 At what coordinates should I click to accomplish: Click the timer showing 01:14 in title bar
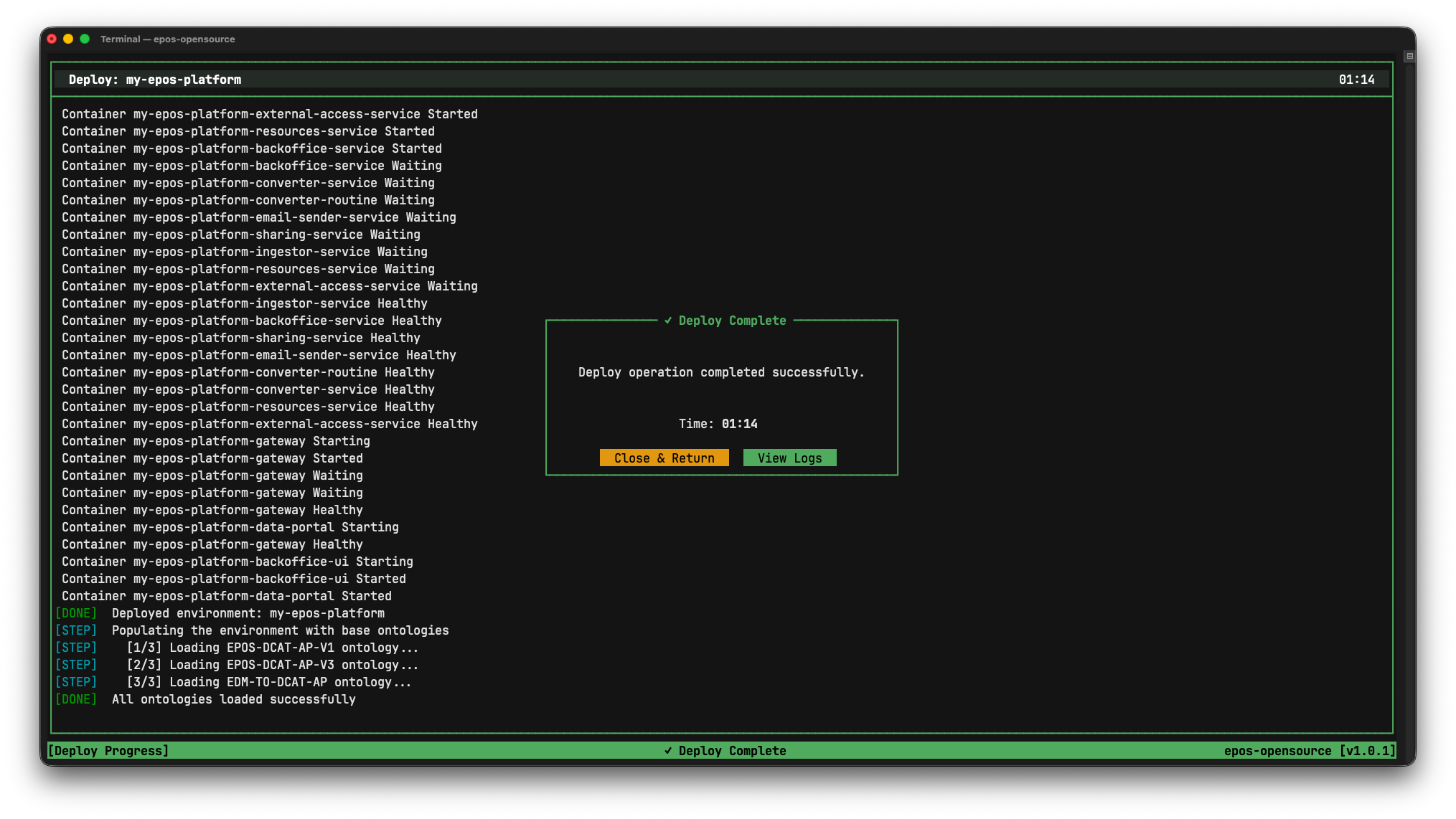[x=1357, y=80]
